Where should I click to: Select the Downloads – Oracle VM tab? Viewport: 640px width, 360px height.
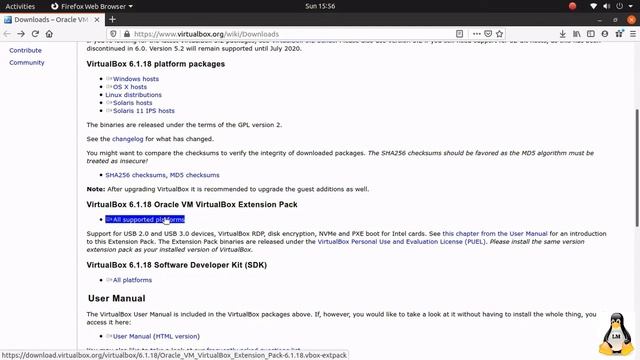click(x=52, y=20)
